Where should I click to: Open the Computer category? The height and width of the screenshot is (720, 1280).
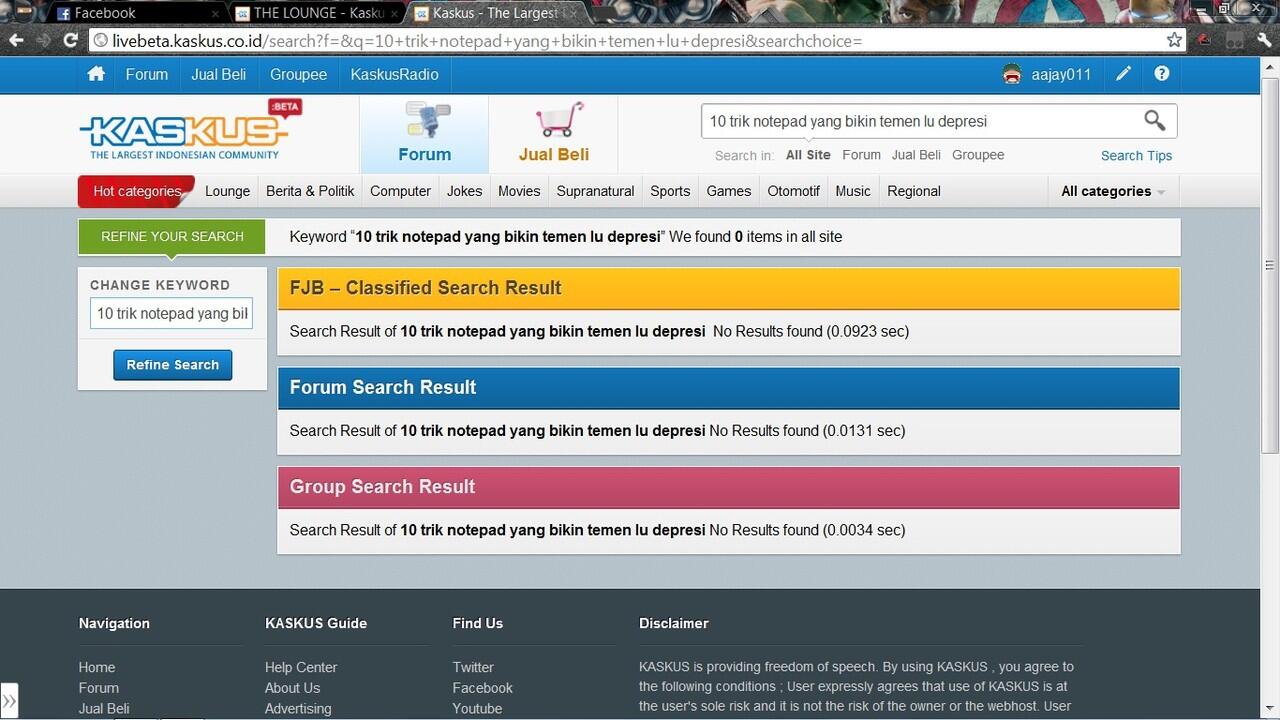(x=400, y=191)
